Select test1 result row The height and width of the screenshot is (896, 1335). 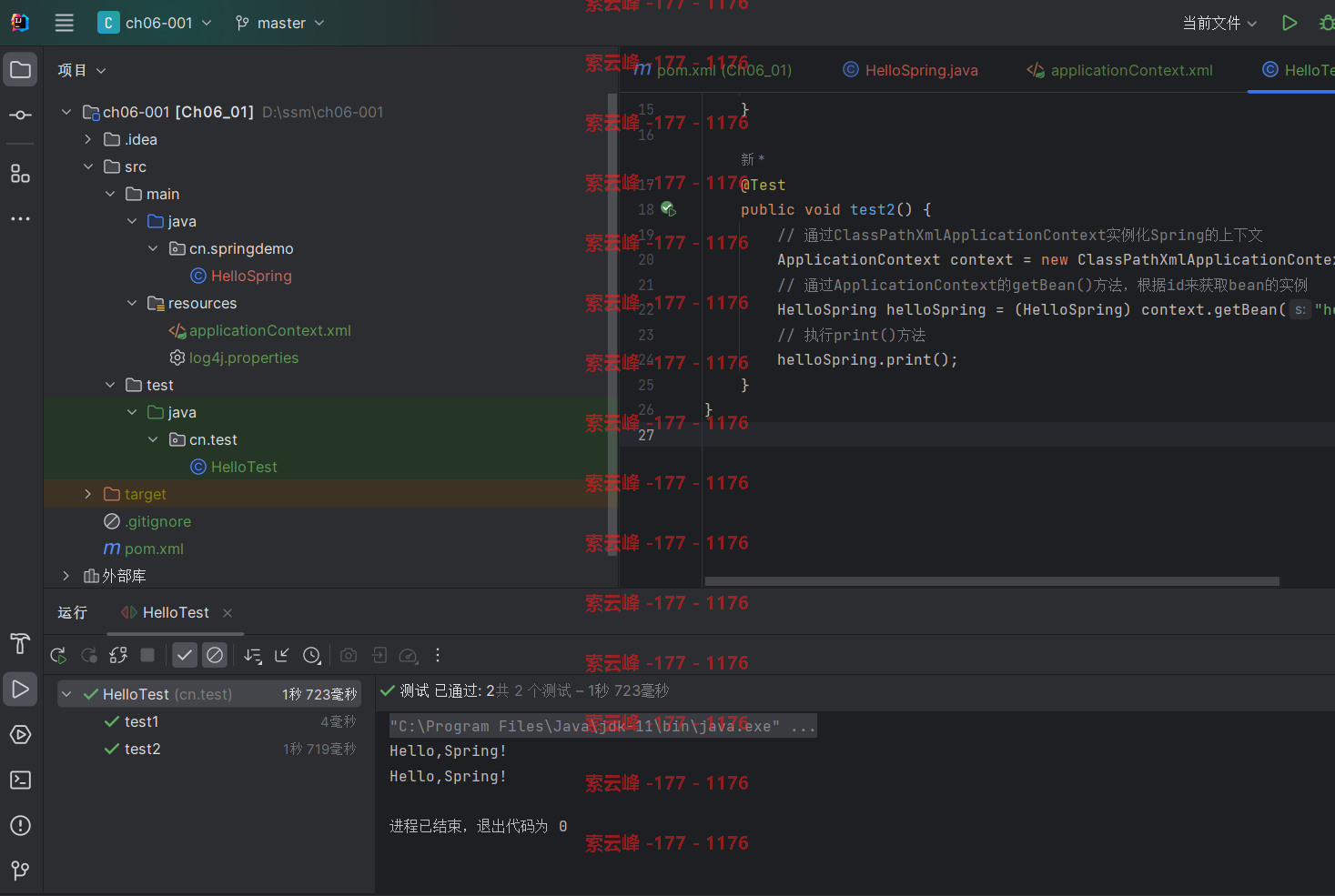209,721
